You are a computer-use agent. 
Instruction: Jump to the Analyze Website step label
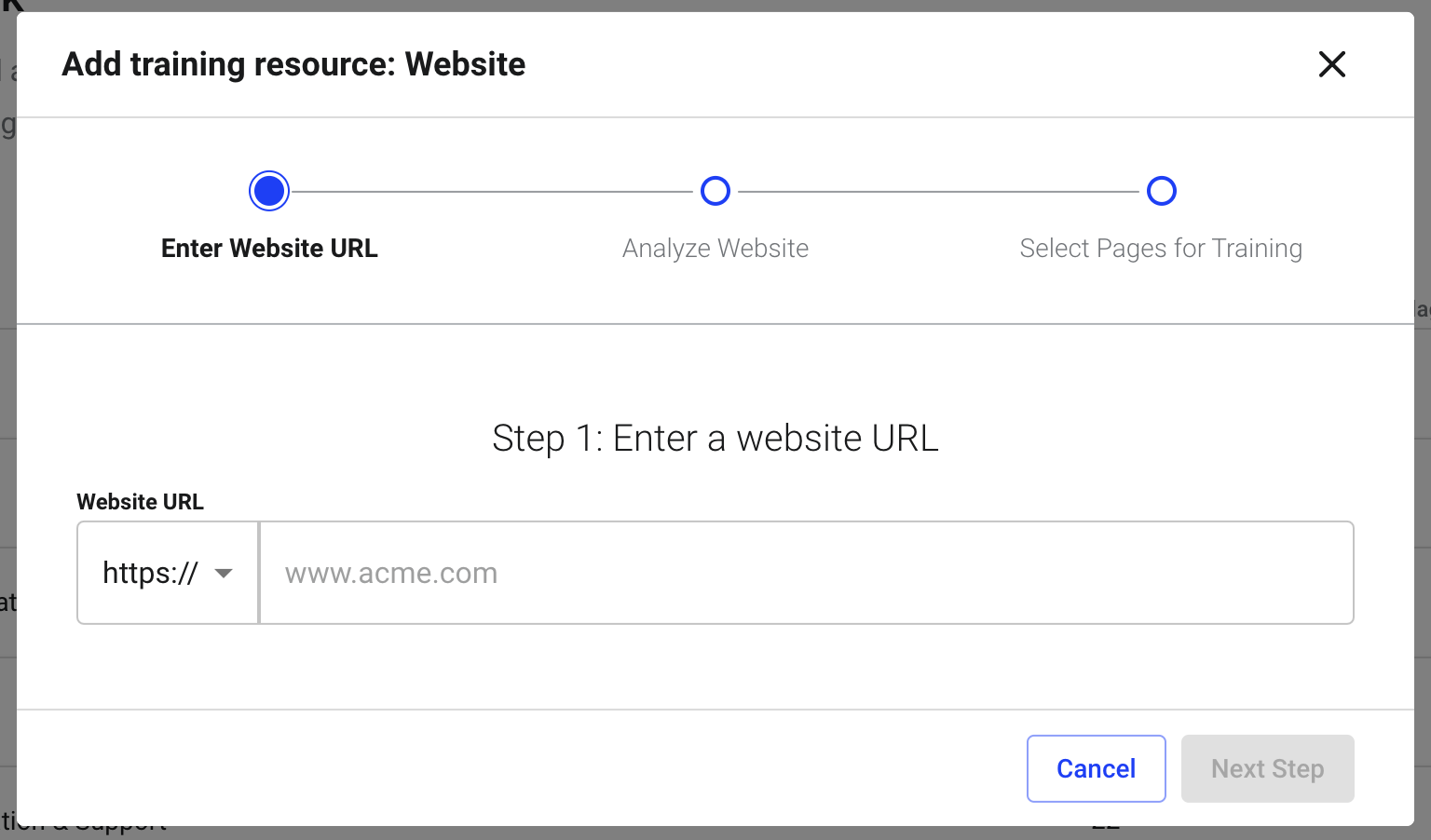(715, 249)
